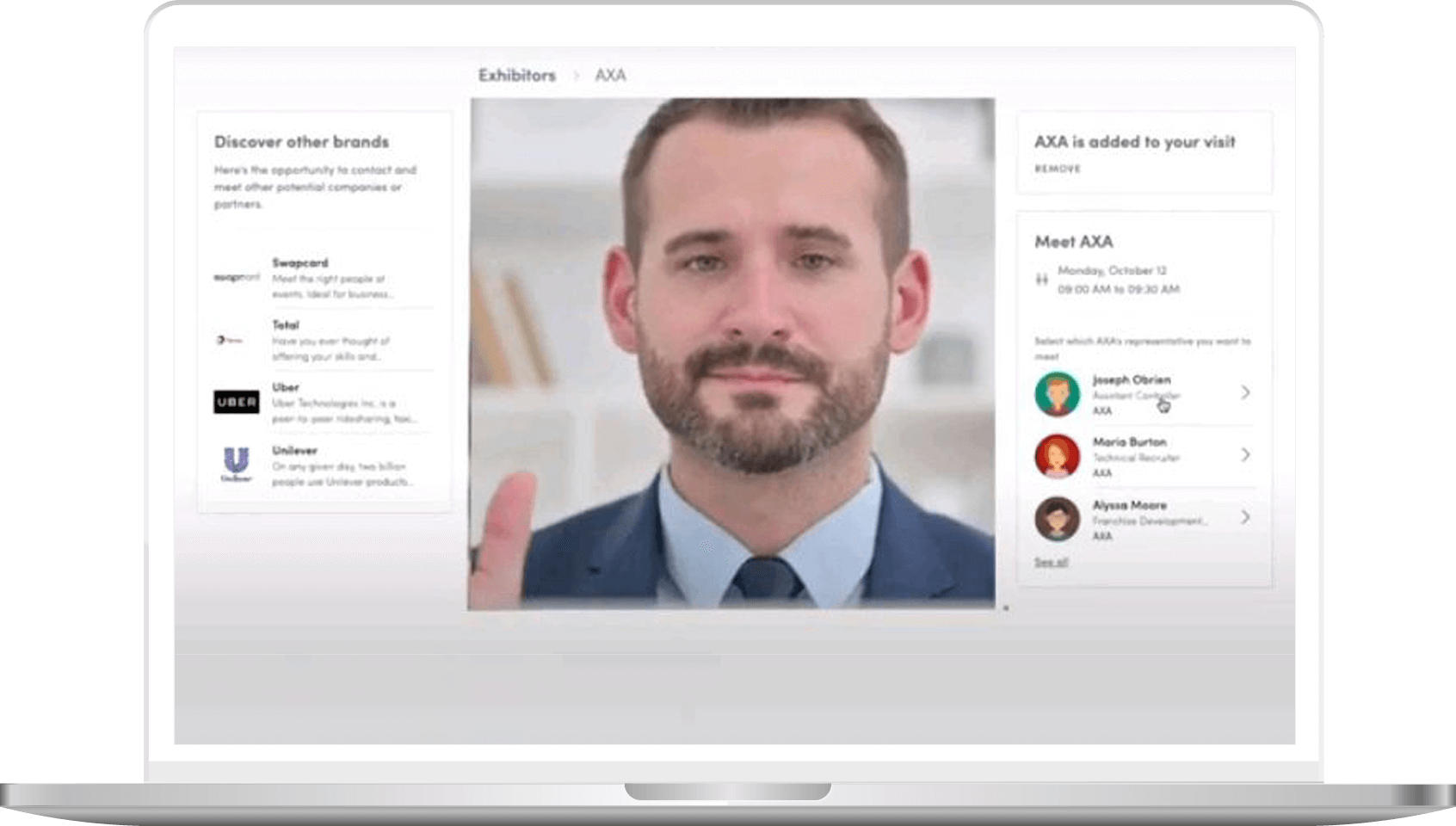Click the breadcrumb separator arrow
The image size is (1456, 826).
(x=576, y=76)
